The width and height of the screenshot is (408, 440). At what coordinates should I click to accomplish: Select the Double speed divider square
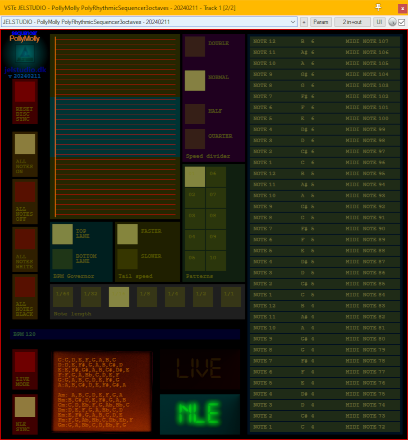[x=195, y=46]
